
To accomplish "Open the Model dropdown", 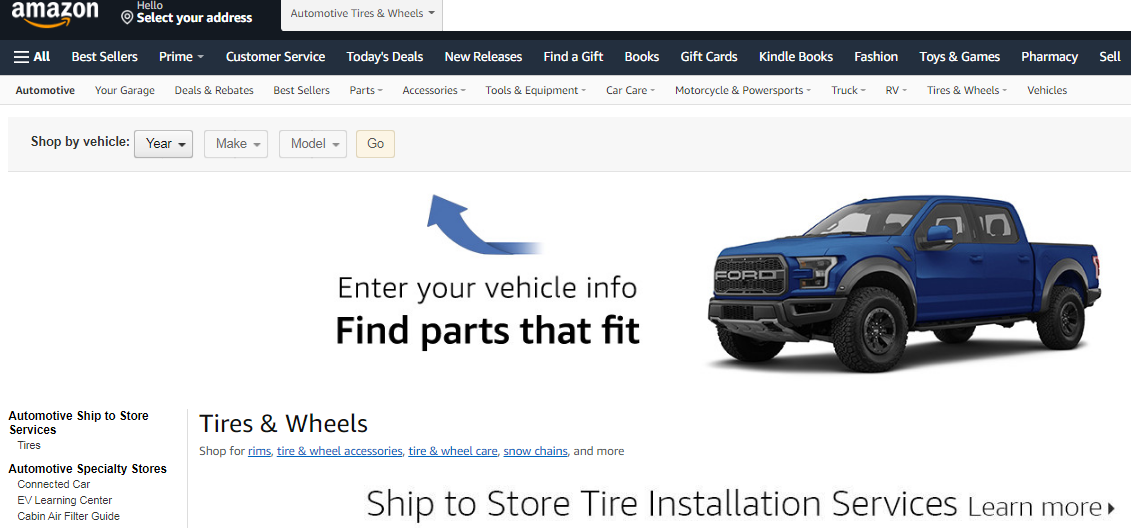I will pos(313,144).
